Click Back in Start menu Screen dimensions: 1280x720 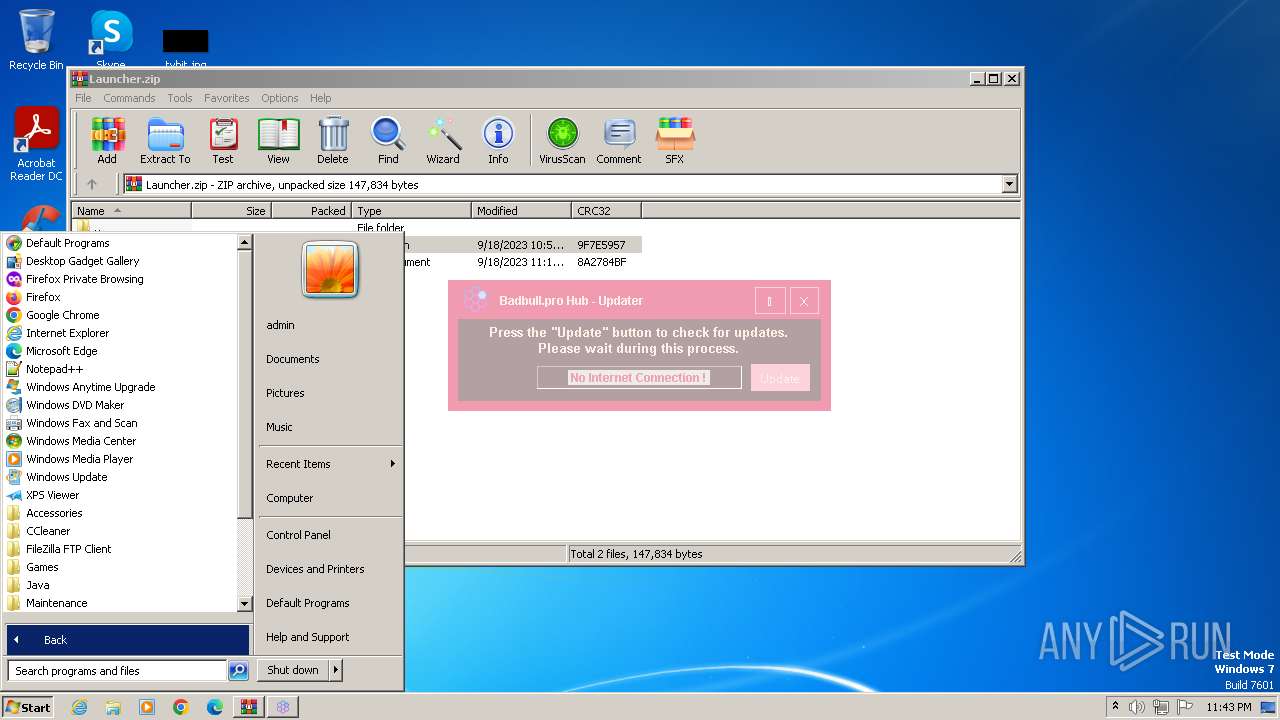128,640
